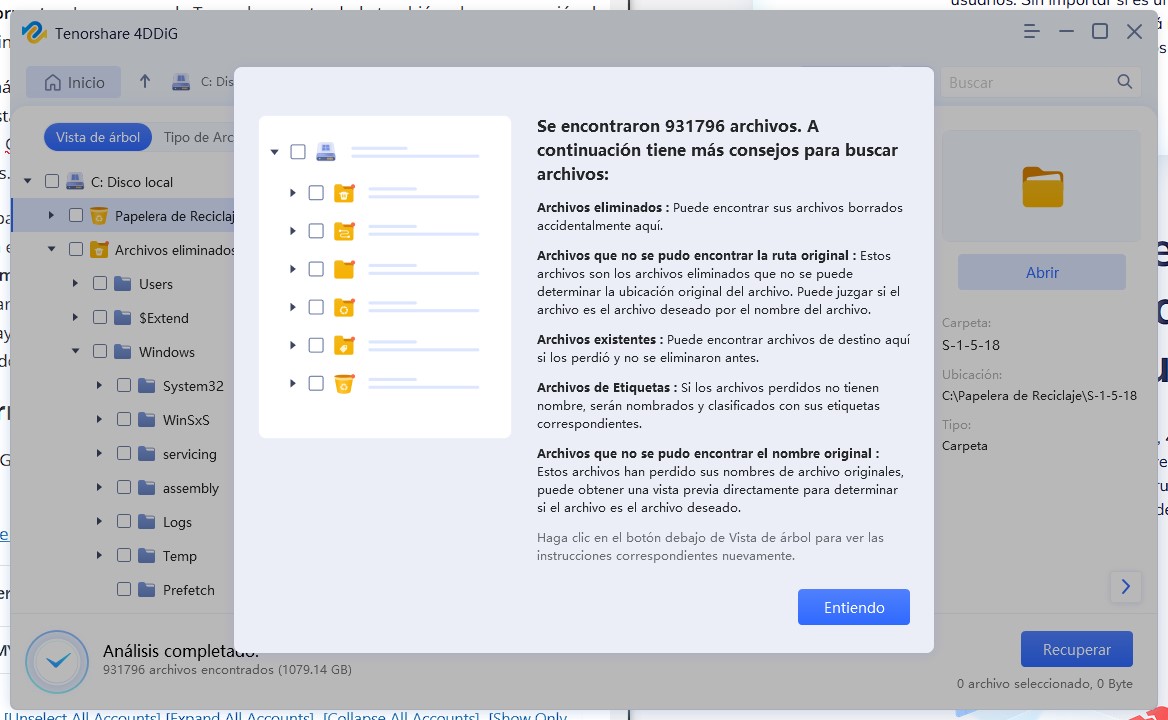Open the hamburger menu in the title bar
Image resolution: width=1168 pixels, height=720 pixels.
pos(1032,32)
